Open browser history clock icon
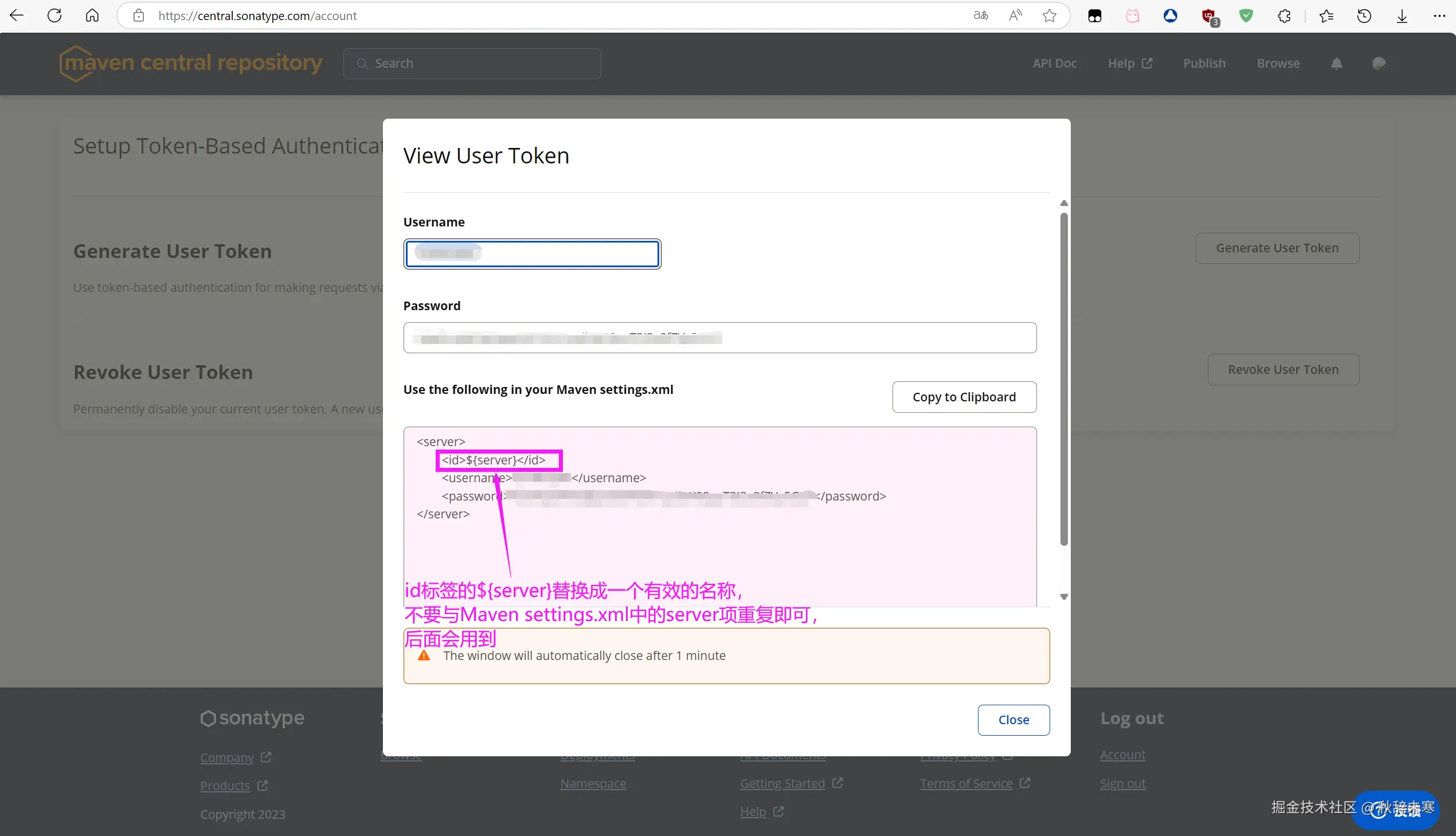Viewport: 1456px width, 836px height. pos(1364,15)
